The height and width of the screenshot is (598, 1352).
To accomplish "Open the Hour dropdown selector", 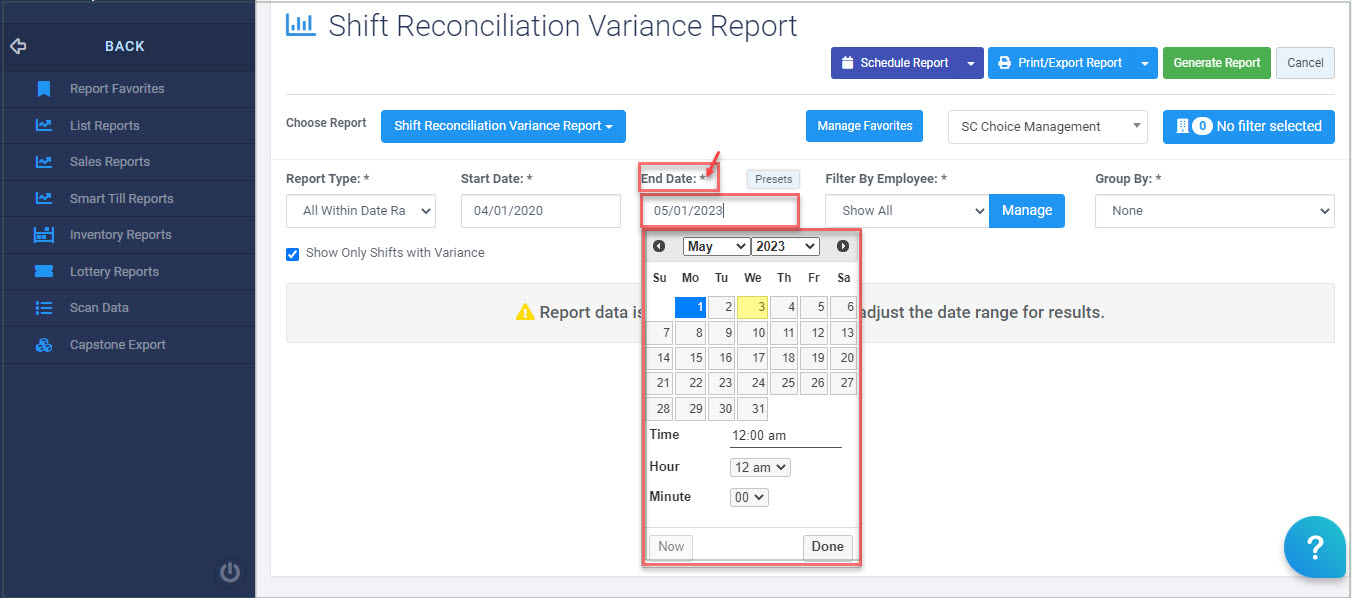I will (759, 467).
